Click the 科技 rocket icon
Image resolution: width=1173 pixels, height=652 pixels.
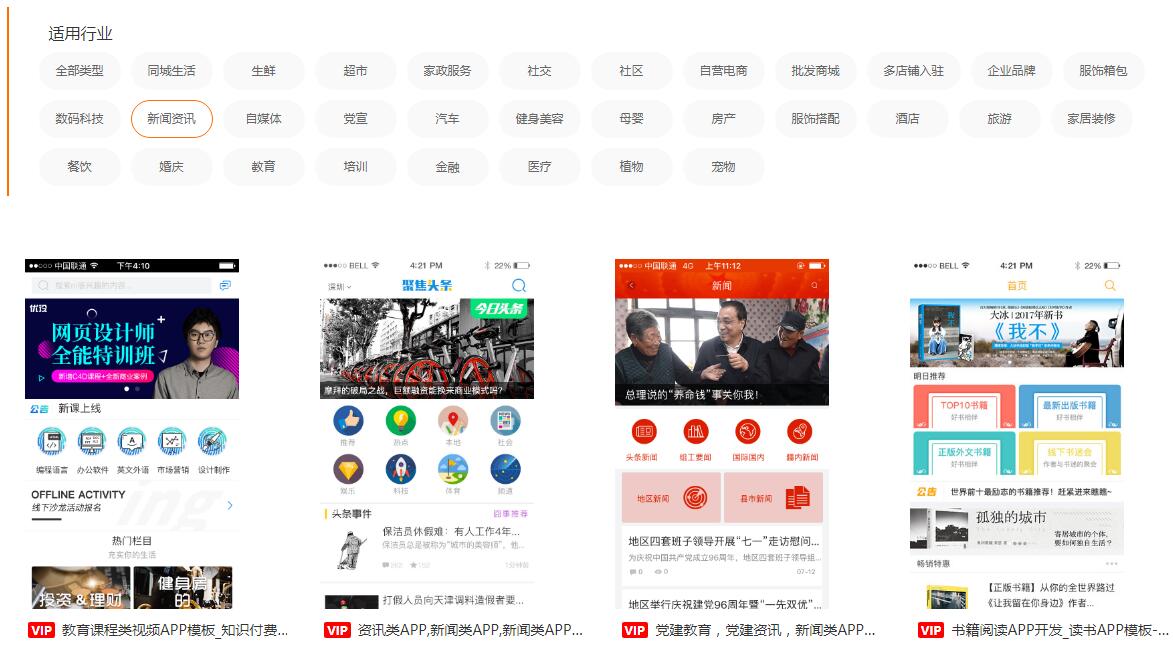tap(400, 469)
